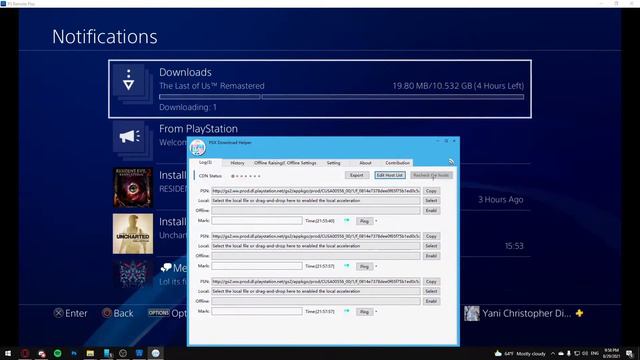Open the About tab
Screen dimensions: 640x360
365,163
